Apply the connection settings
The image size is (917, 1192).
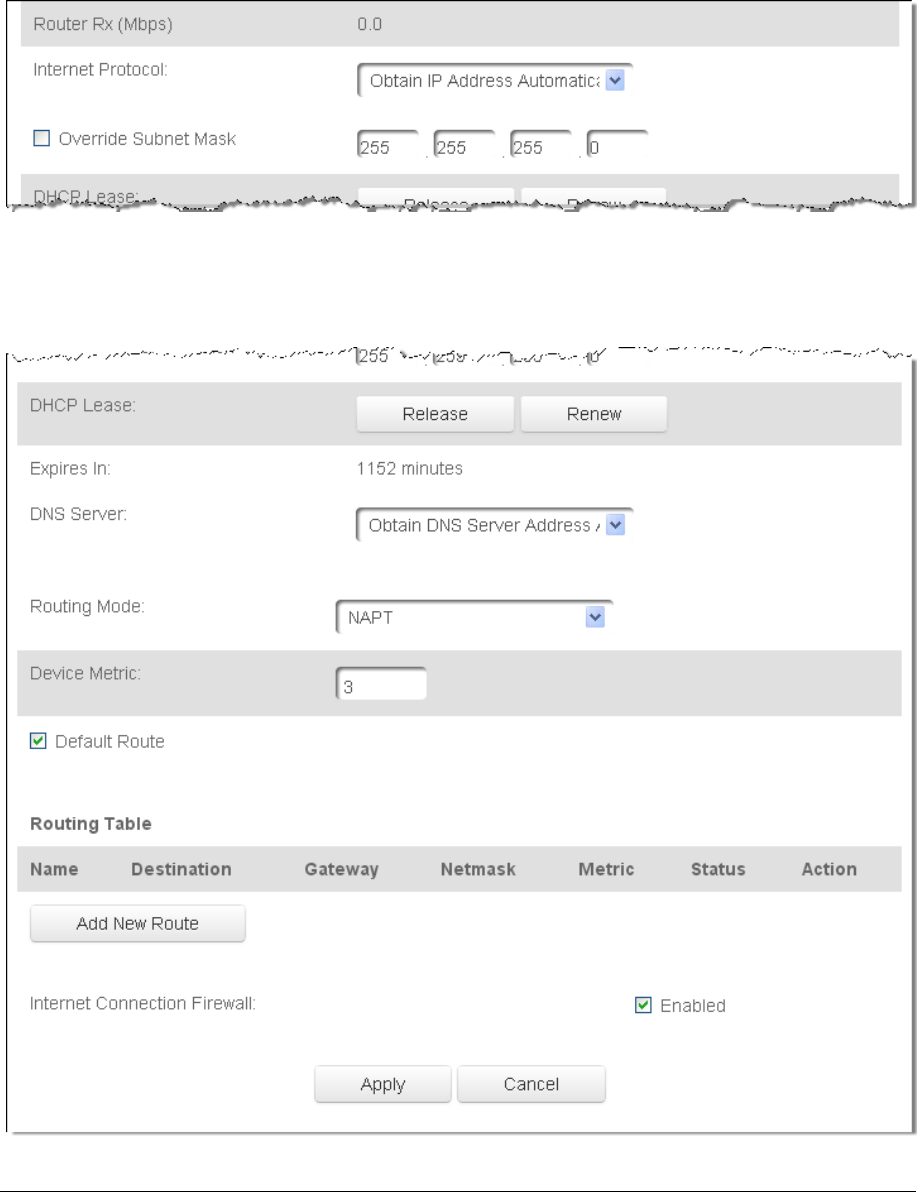pos(382,1084)
